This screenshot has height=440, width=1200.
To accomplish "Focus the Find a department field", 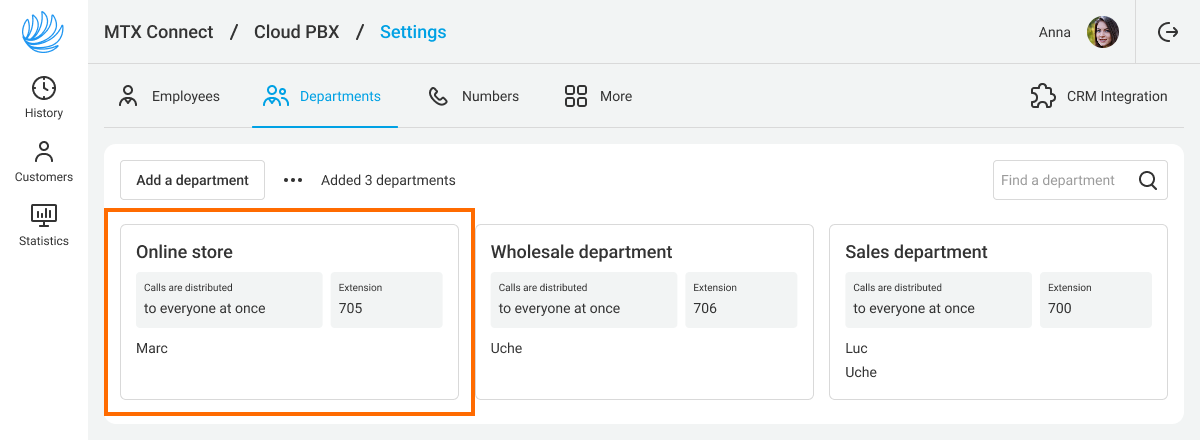I will click(x=1062, y=181).
